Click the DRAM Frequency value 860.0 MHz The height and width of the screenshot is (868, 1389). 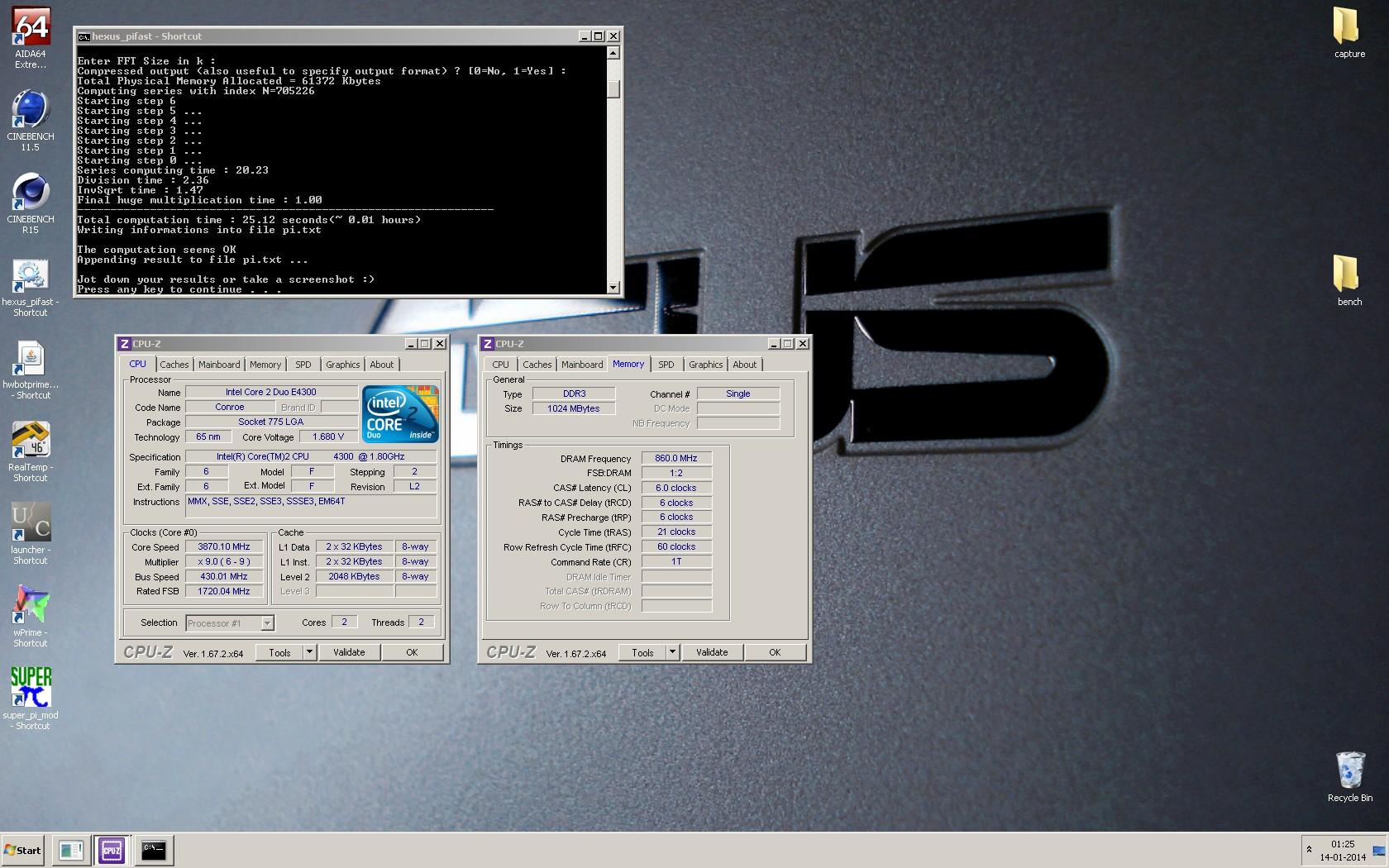[x=676, y=458]
